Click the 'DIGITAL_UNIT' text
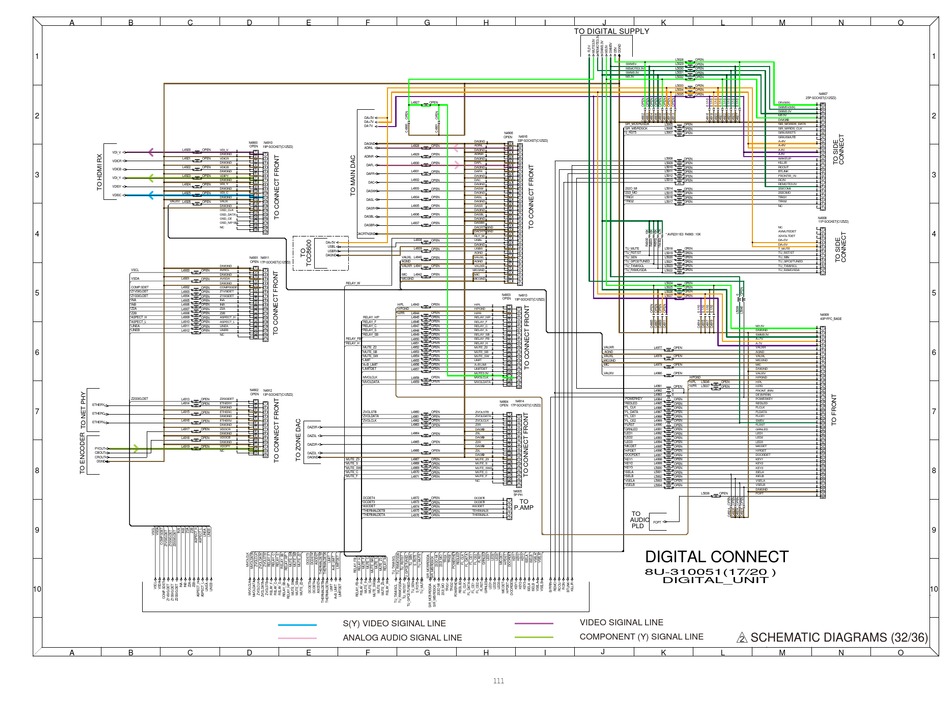 pyautogui.click(x=715, y=580)
